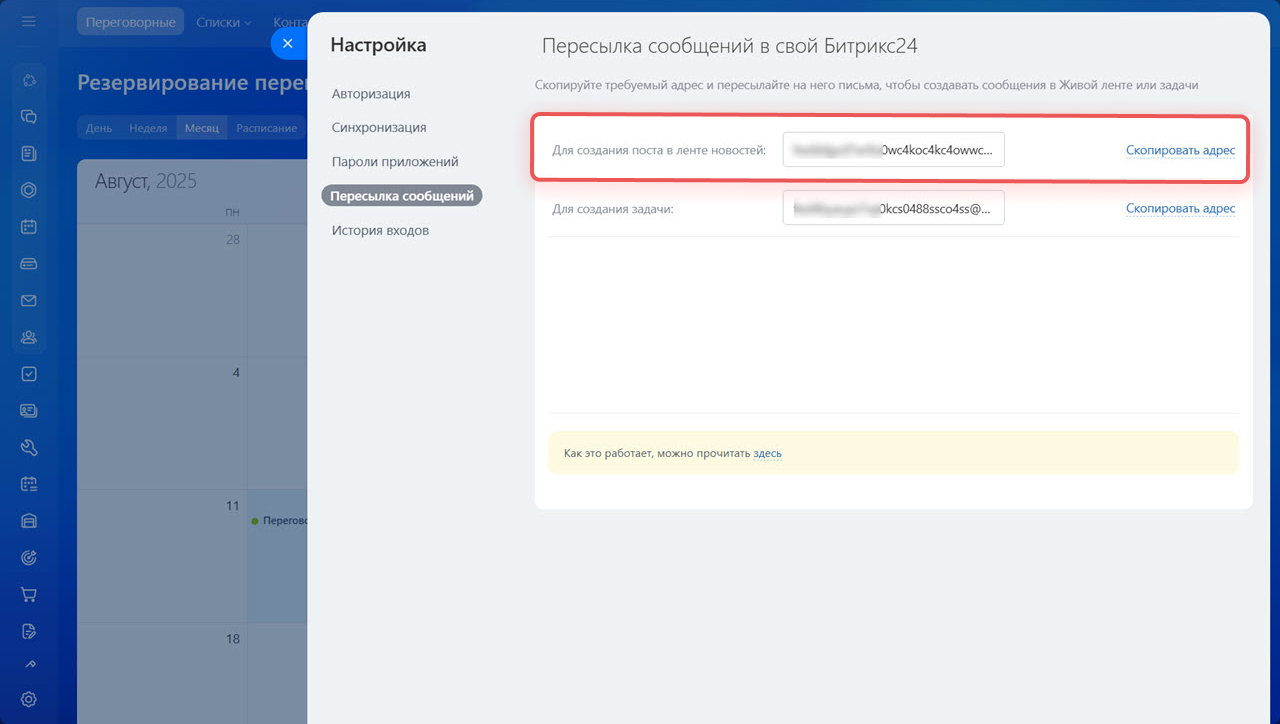Open the settings gear icon at sidebar bottom
The width and height of the screenshot is (1280, 724).
pyautogui.click(x=29, y=699)
